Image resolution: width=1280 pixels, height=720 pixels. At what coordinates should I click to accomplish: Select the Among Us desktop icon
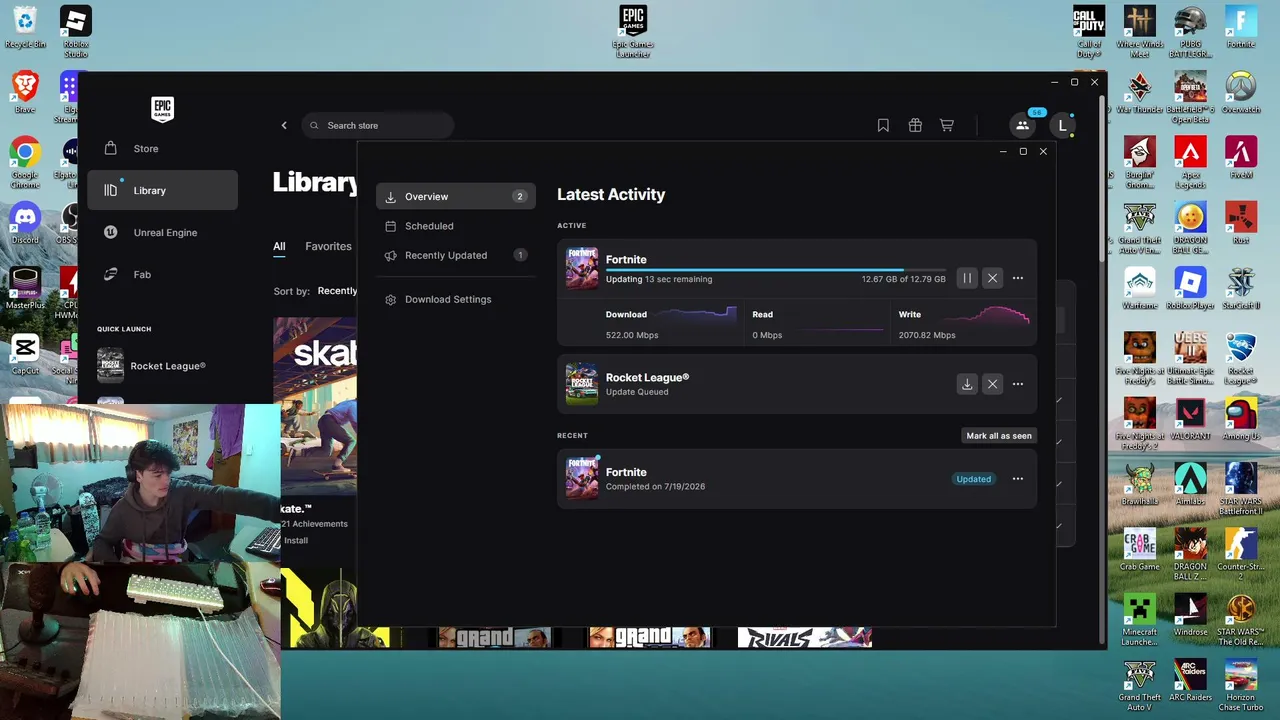[1241, 420]
